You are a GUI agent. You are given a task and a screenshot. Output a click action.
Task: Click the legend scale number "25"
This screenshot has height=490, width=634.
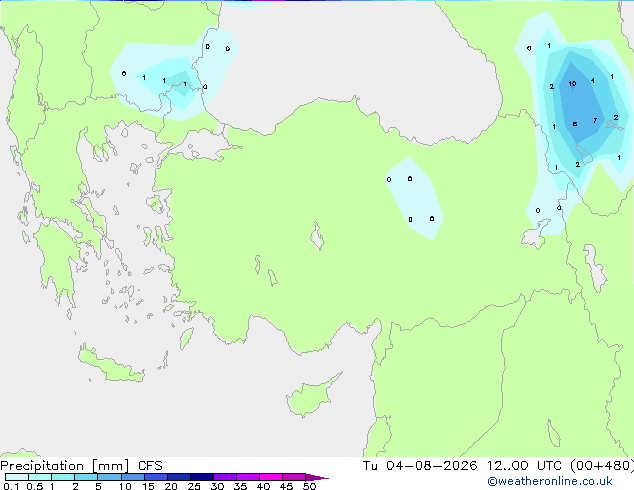194,486
